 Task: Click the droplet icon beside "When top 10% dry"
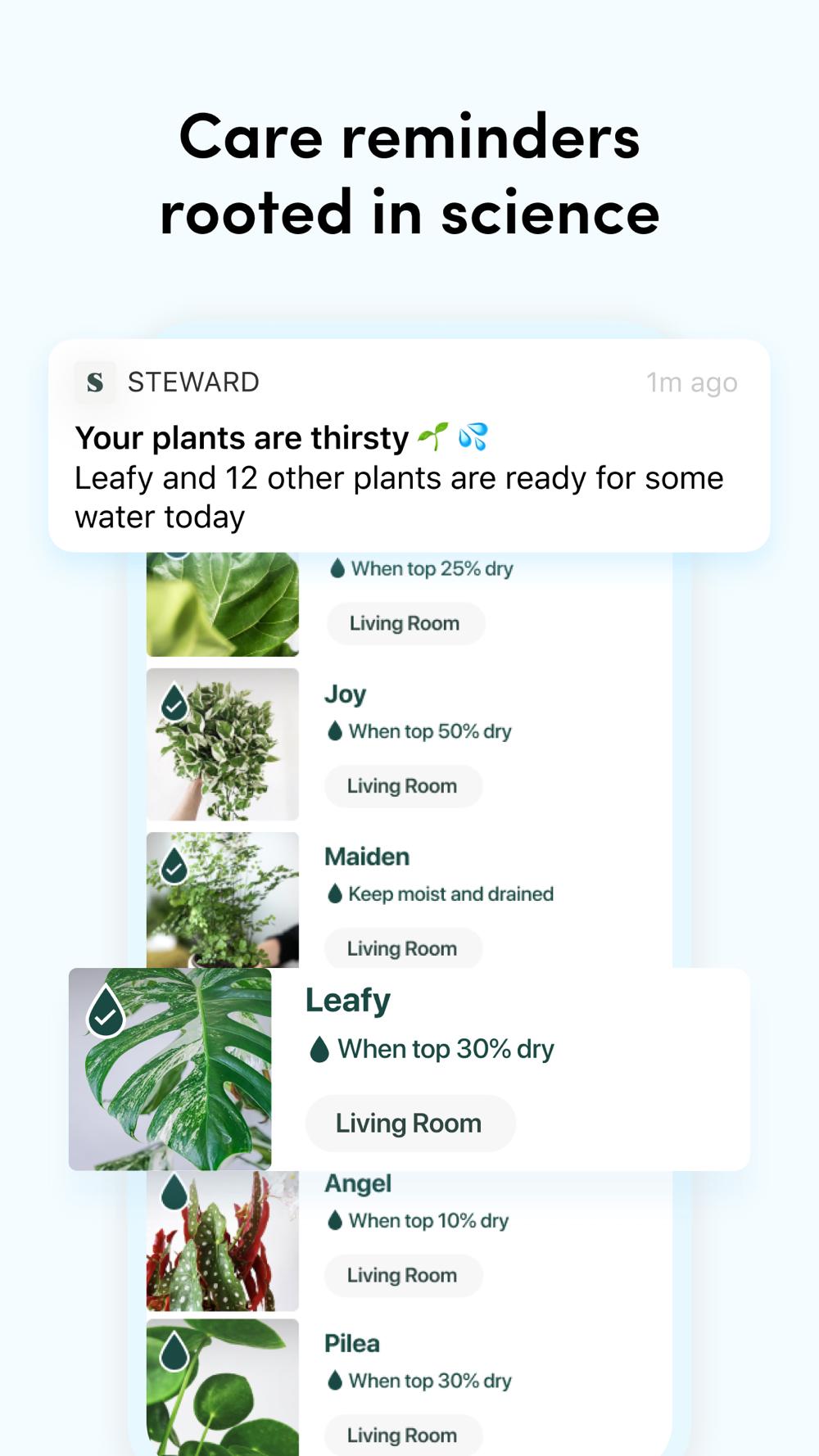pos(334,1221)
